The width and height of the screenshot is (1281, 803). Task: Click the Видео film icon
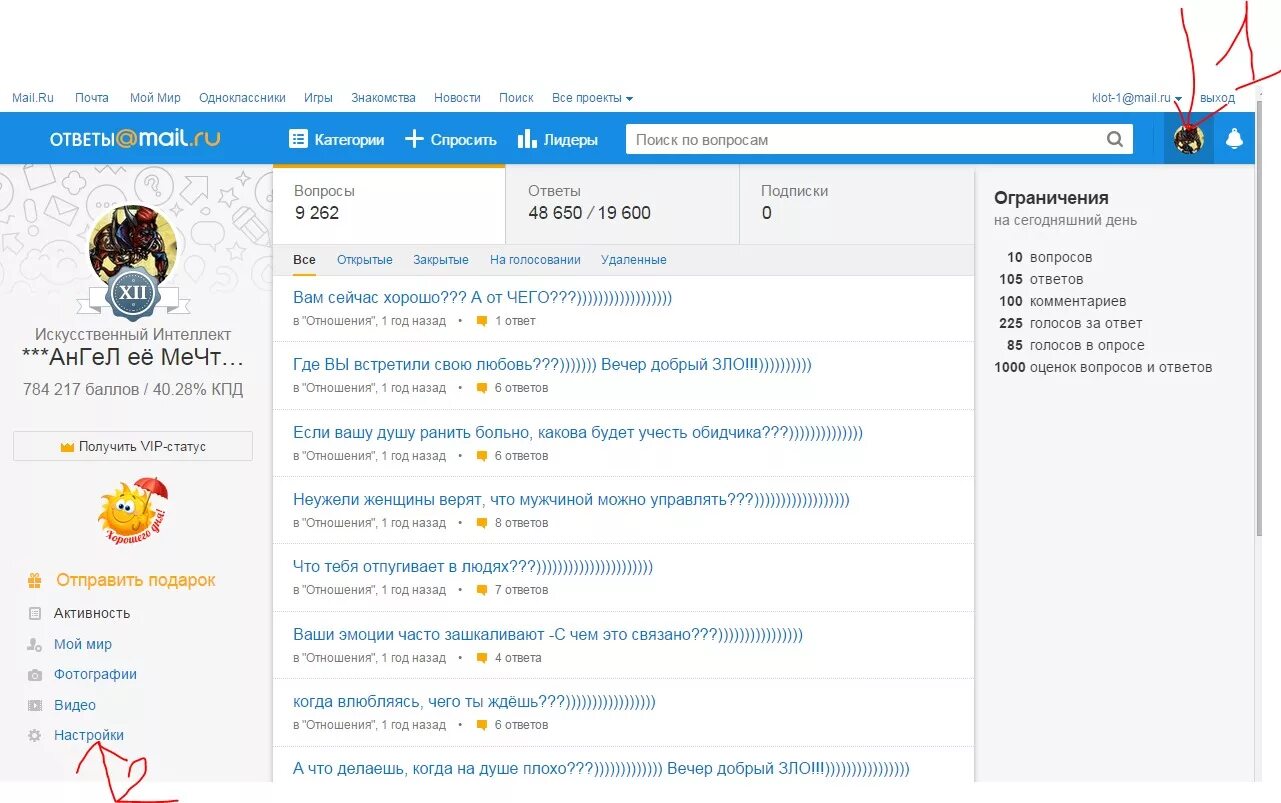click(x=35, y=705)
